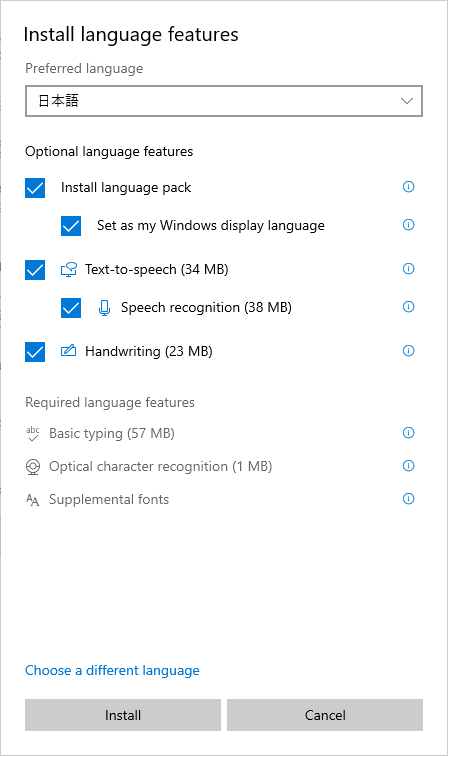449x757 pixels.
Task: Cancel the language installation dialog
Action: pos(325,715)
